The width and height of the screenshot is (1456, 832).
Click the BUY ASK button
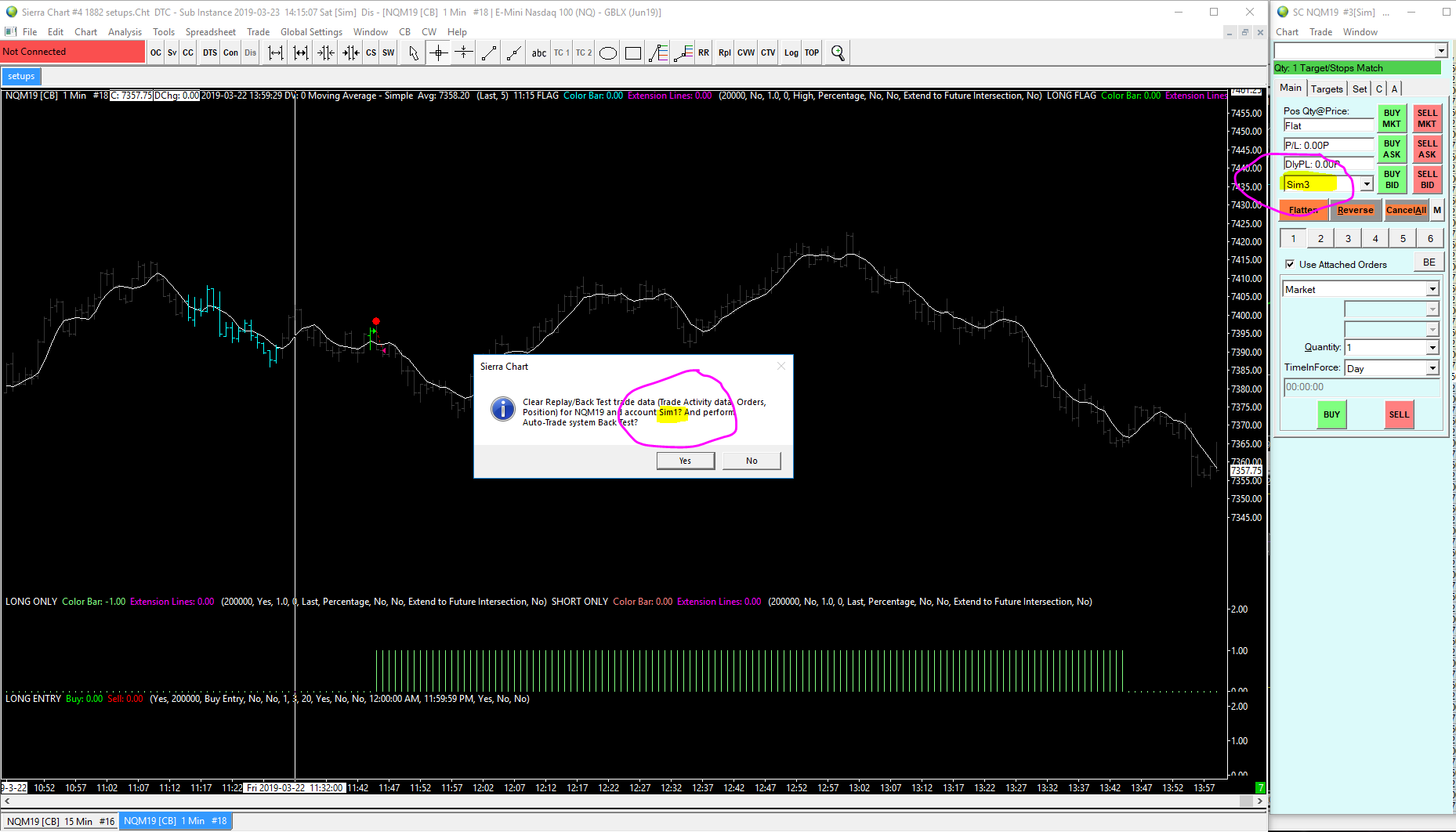click(1392, 149)
